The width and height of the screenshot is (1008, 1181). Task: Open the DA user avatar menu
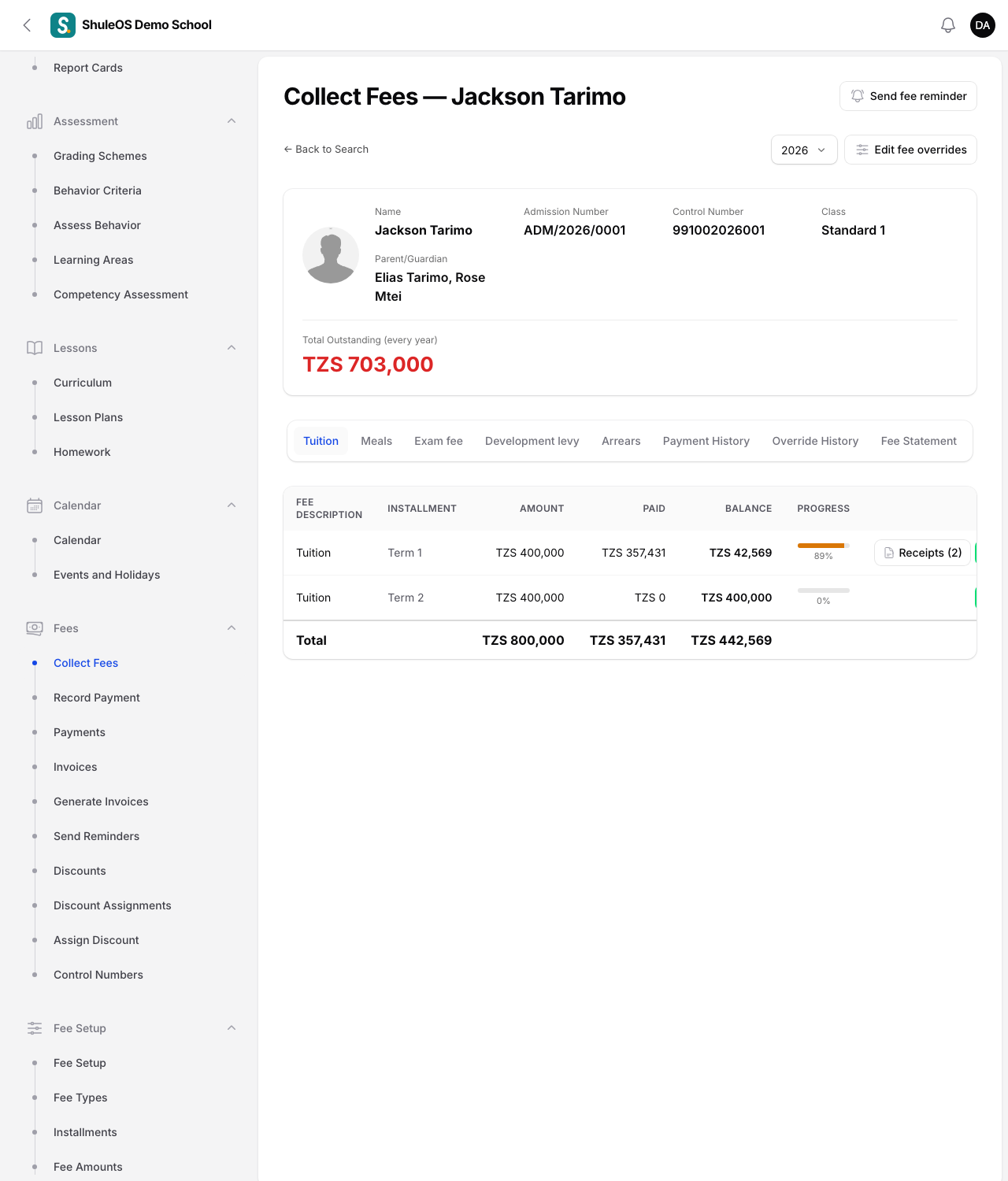point(983,25)
